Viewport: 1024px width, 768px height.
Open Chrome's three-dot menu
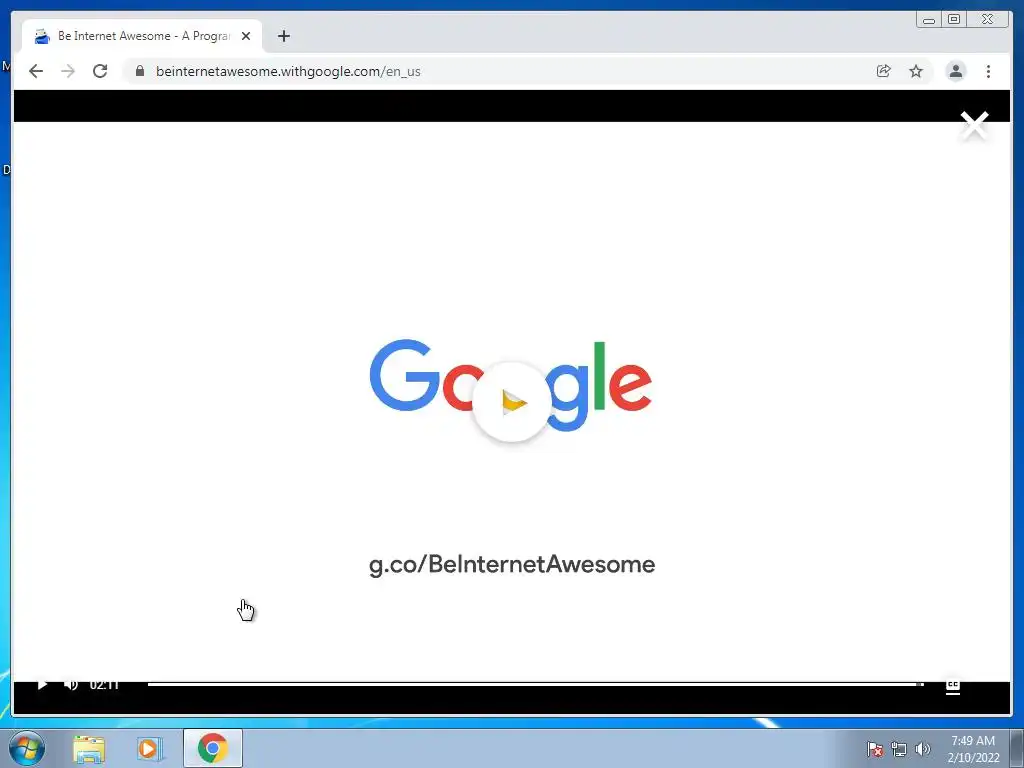[x=989, y=71]
